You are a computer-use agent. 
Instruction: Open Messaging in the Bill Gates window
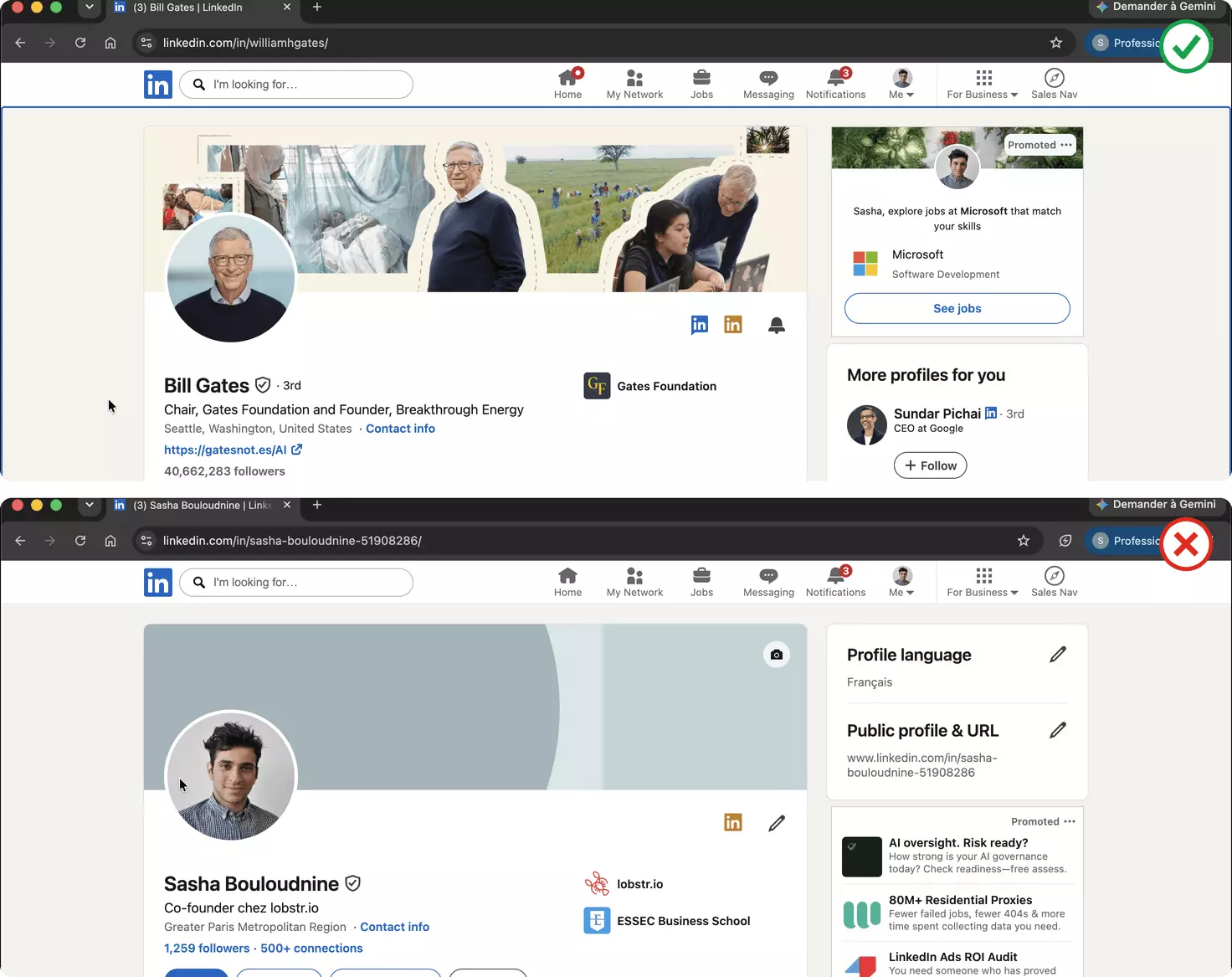[x=768, y=85]
